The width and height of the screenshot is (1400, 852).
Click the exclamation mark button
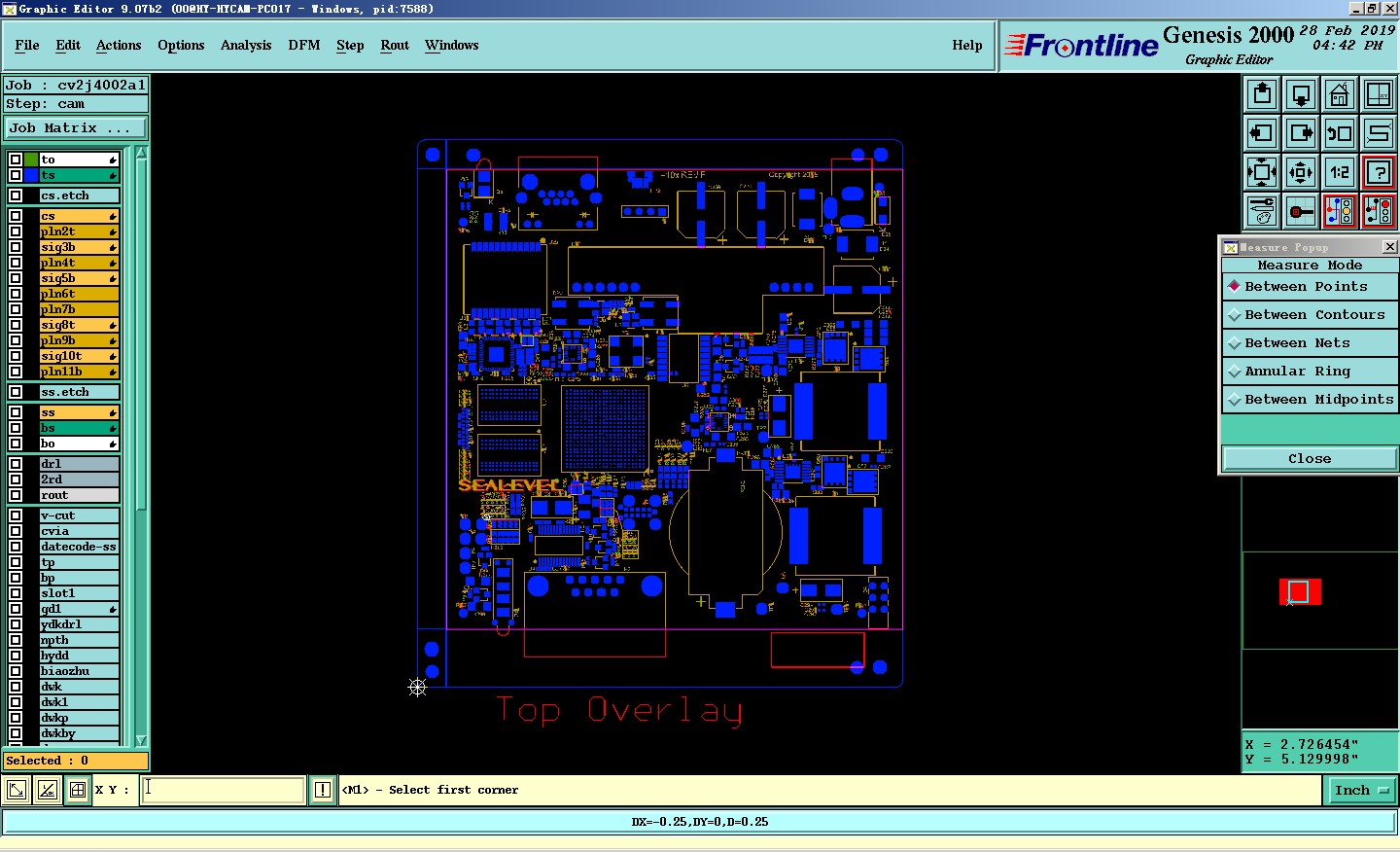(x=323, y=790)
